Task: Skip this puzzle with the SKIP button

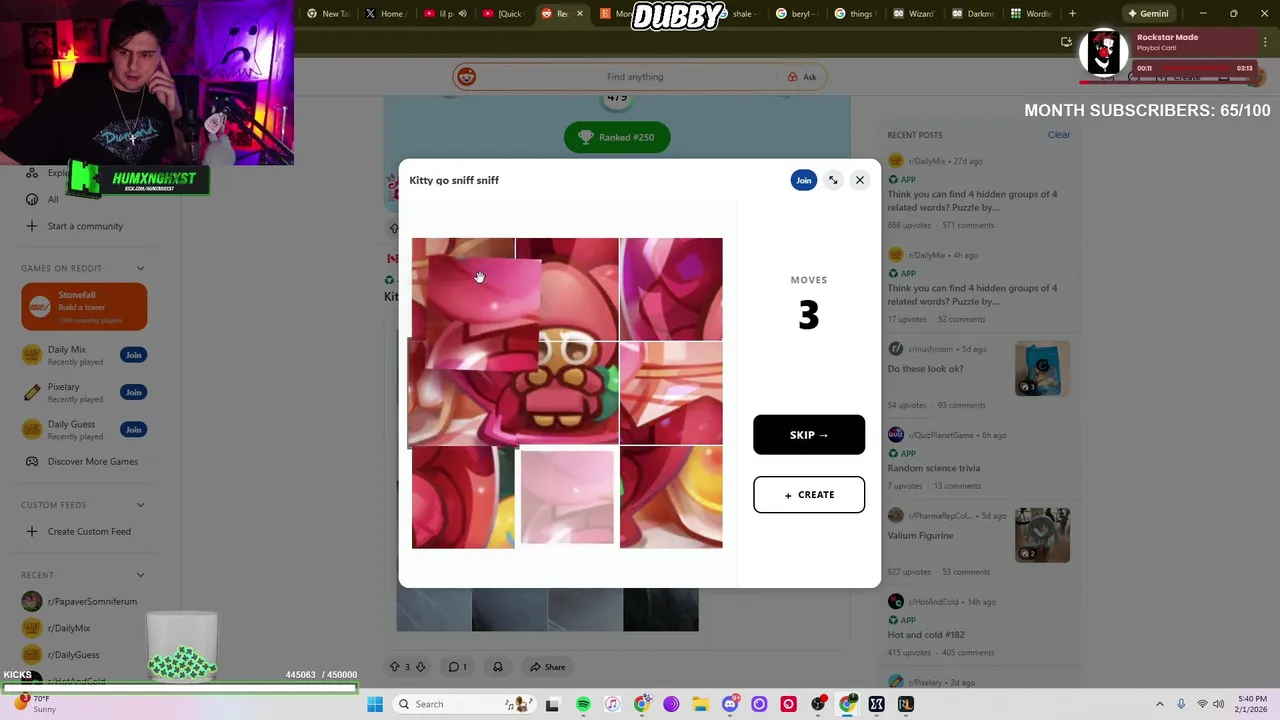Action: tap(808, 435)
